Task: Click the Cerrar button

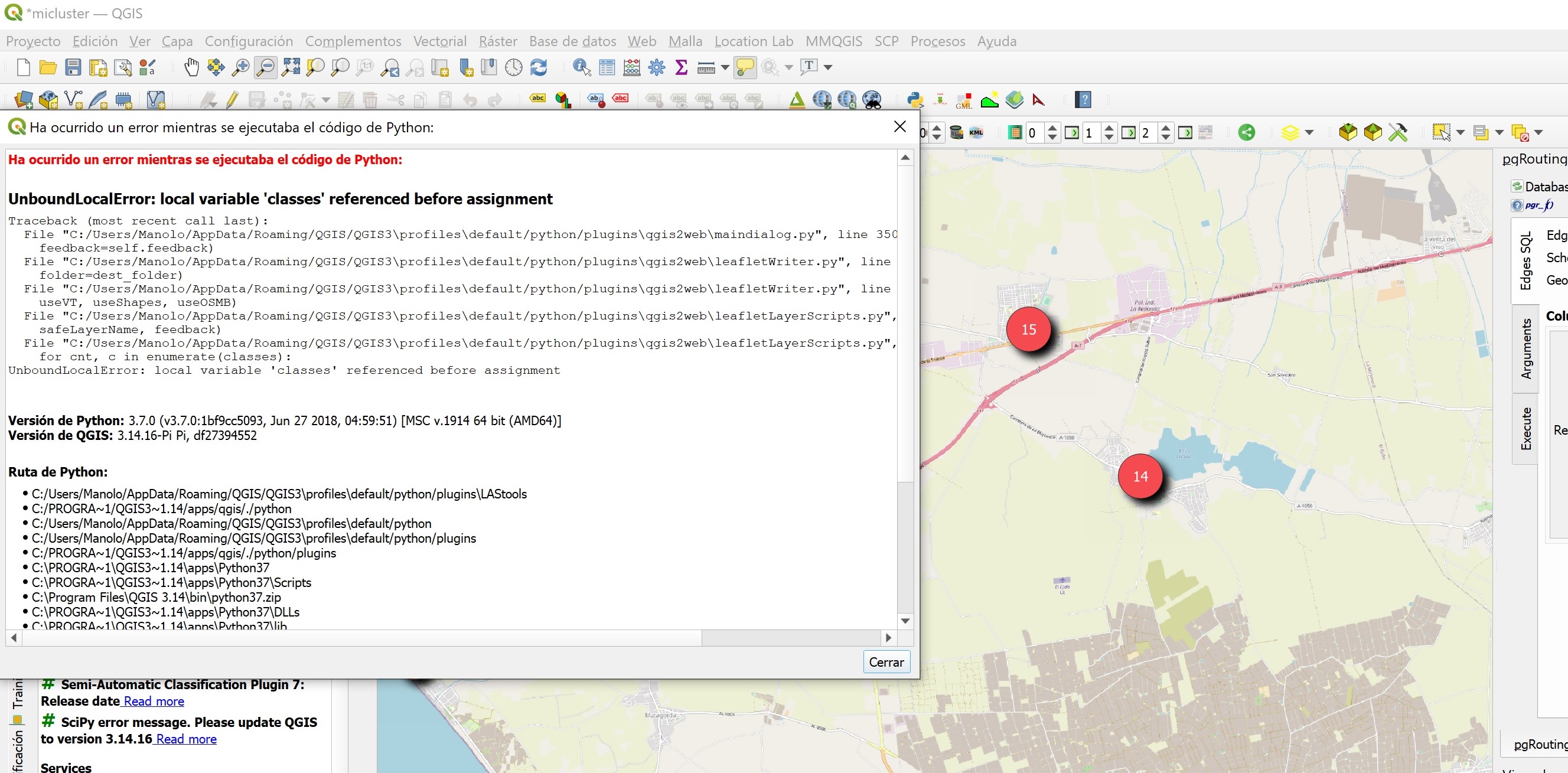Action: tap(886, 661)
